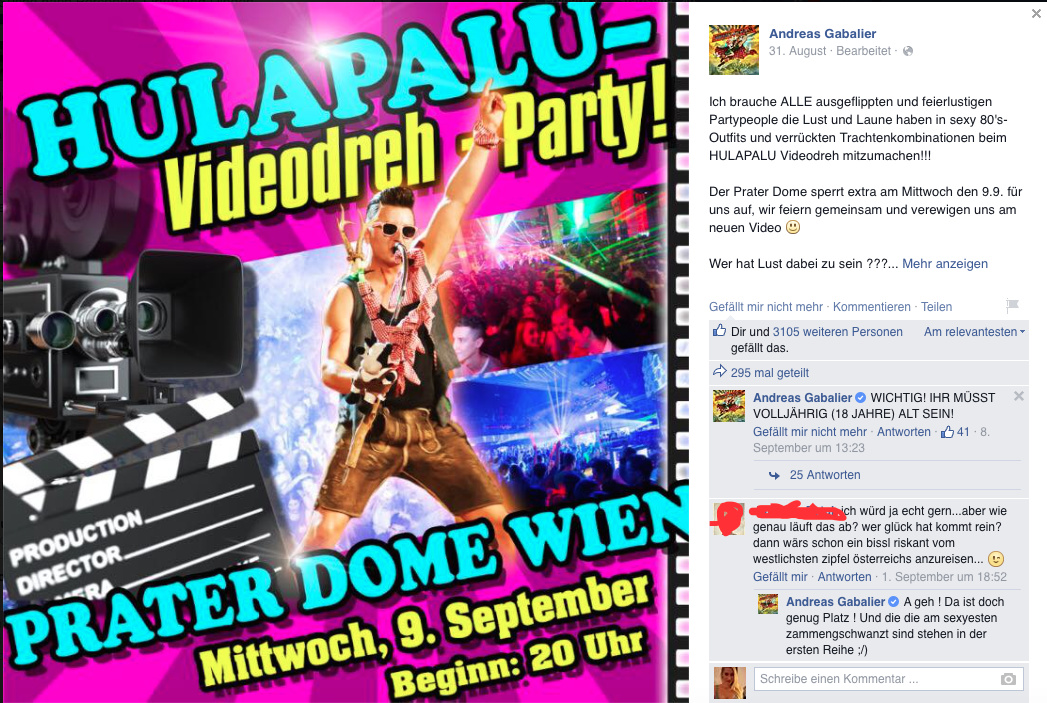Open '3105 weiteren Personen' likes list
Viewport: 1047px width, 703px height.
837,332
